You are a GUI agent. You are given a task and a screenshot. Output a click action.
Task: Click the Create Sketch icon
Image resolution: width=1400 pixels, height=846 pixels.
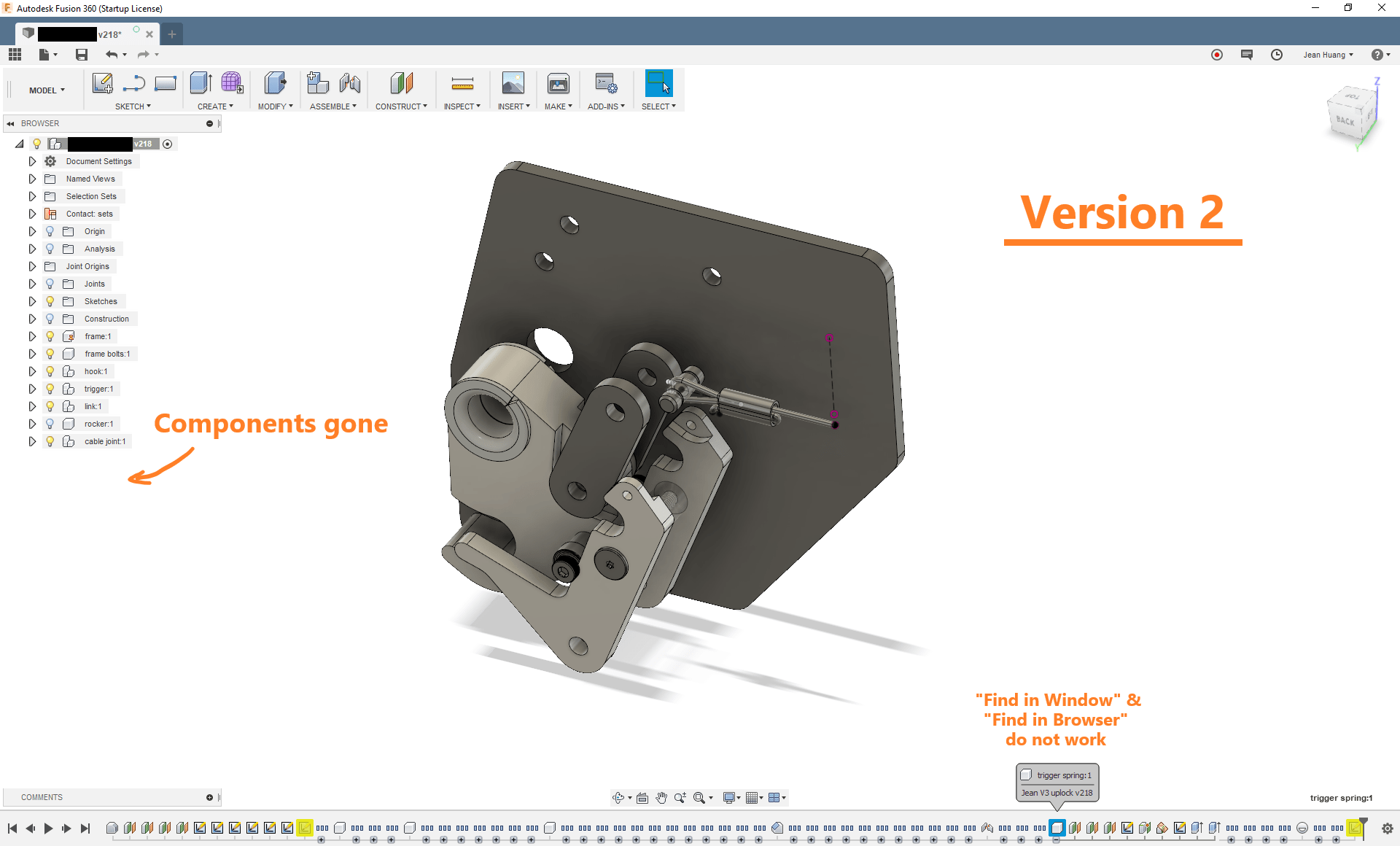coord(102,84)
